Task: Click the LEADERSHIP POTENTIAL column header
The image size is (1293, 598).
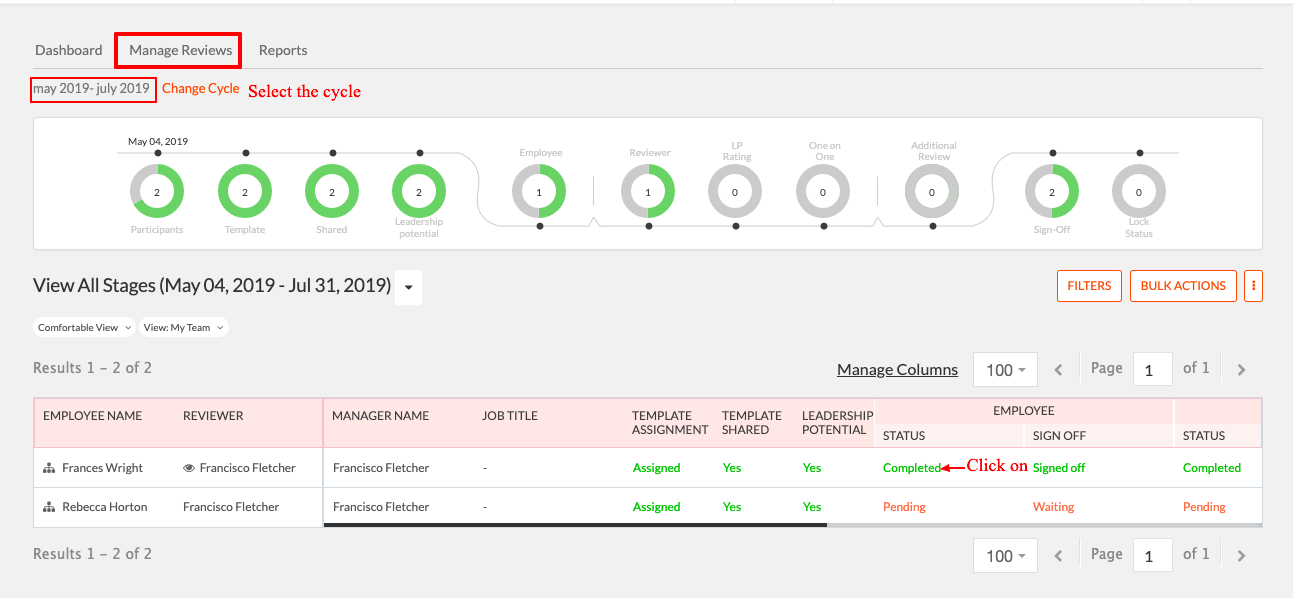Action: pyautogui.click(x=837, y=423)
